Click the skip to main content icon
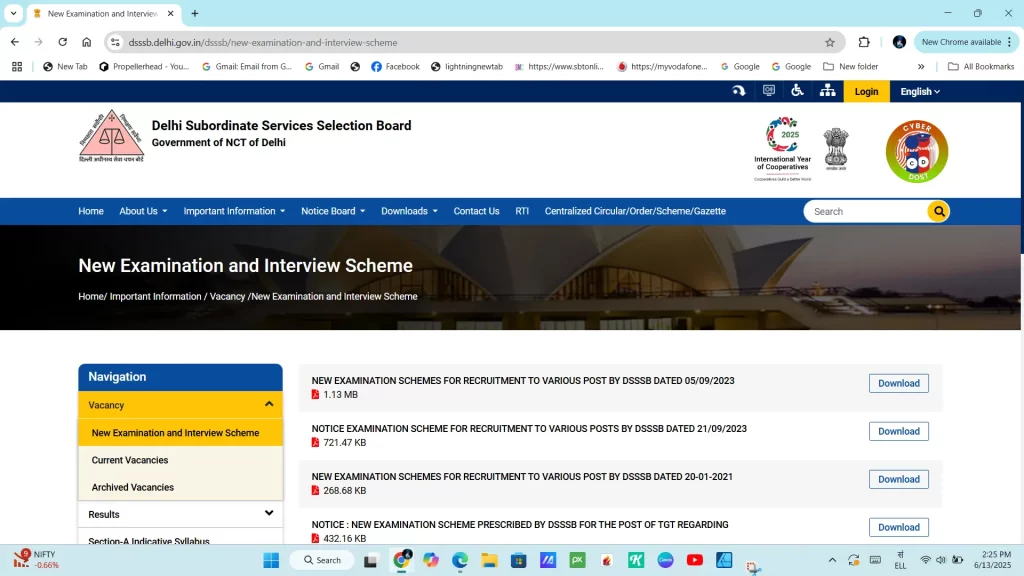 coord(738,91)
